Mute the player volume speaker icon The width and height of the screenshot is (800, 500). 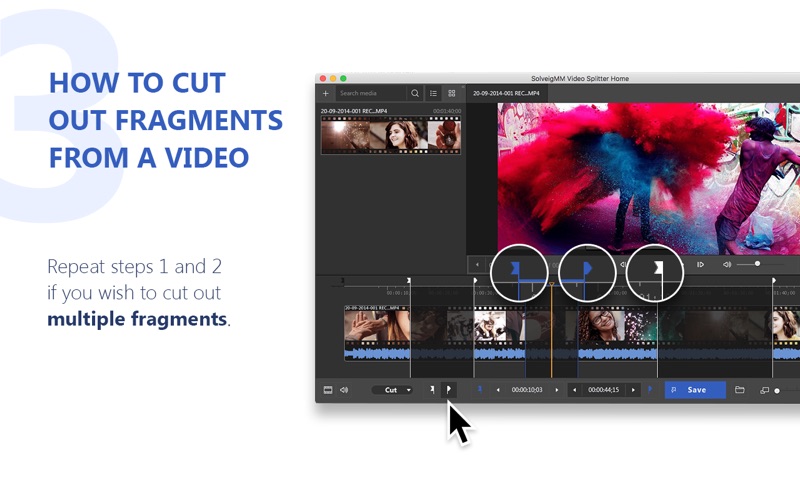(727, 264)
